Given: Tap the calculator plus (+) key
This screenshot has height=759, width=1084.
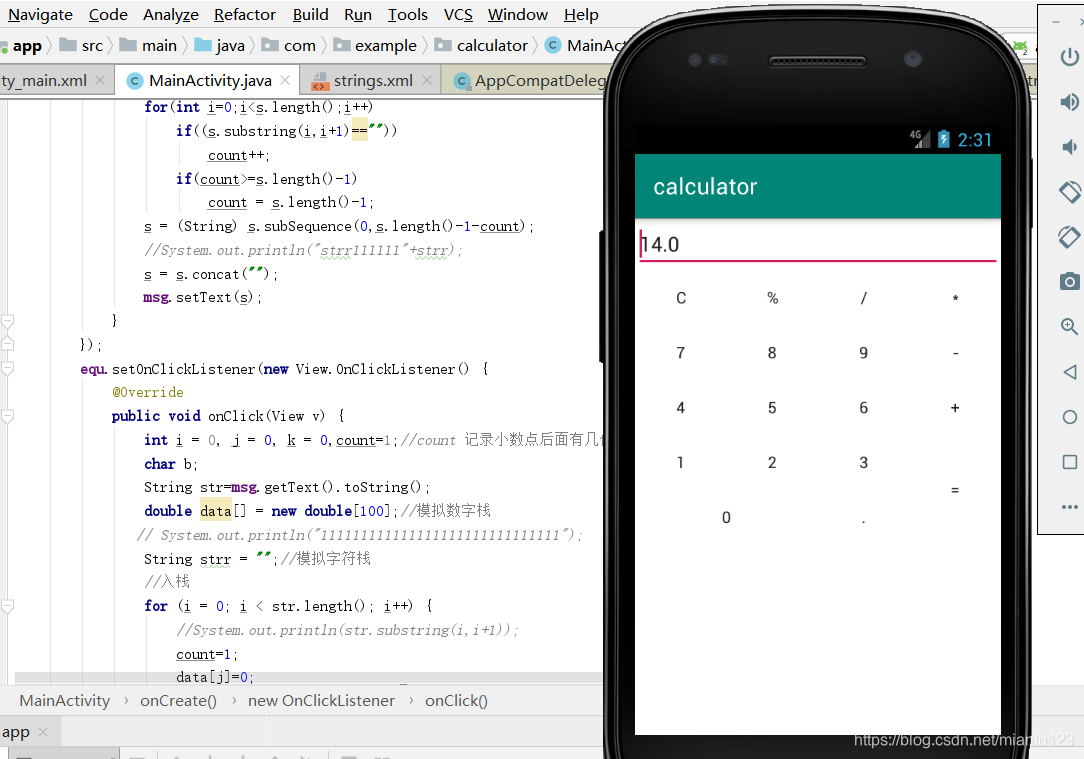Looking at the screenshot, I should click(x=955, y=408).
